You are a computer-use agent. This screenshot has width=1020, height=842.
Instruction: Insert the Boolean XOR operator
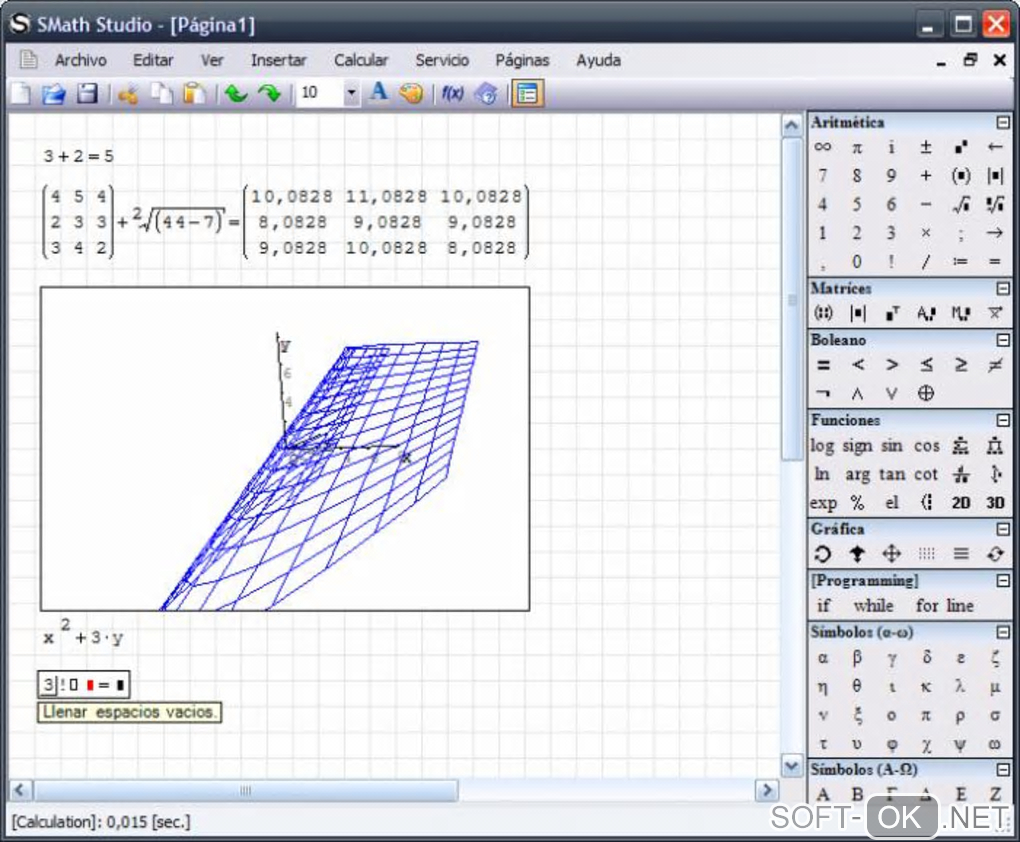point(926,394)
